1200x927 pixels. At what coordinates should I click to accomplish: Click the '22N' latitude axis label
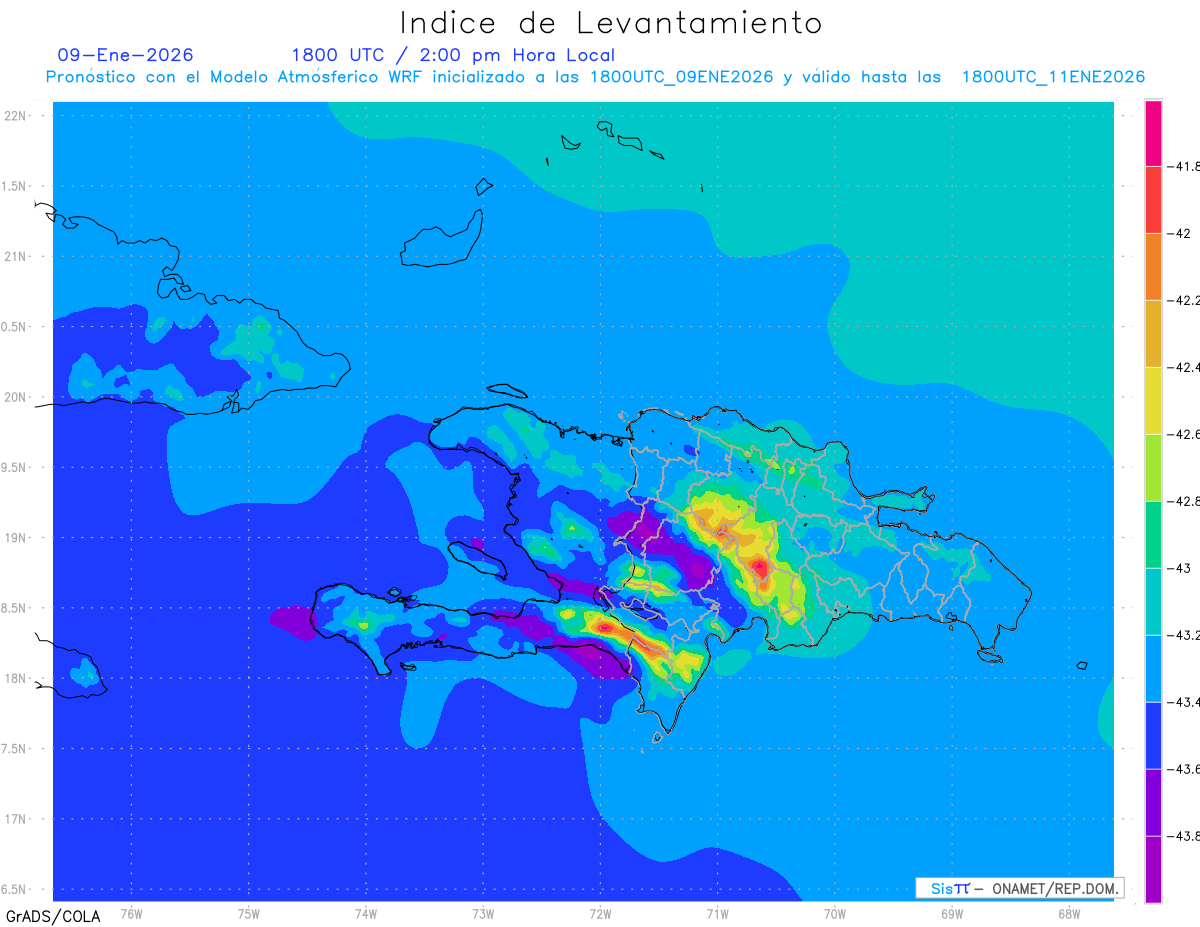15,116
